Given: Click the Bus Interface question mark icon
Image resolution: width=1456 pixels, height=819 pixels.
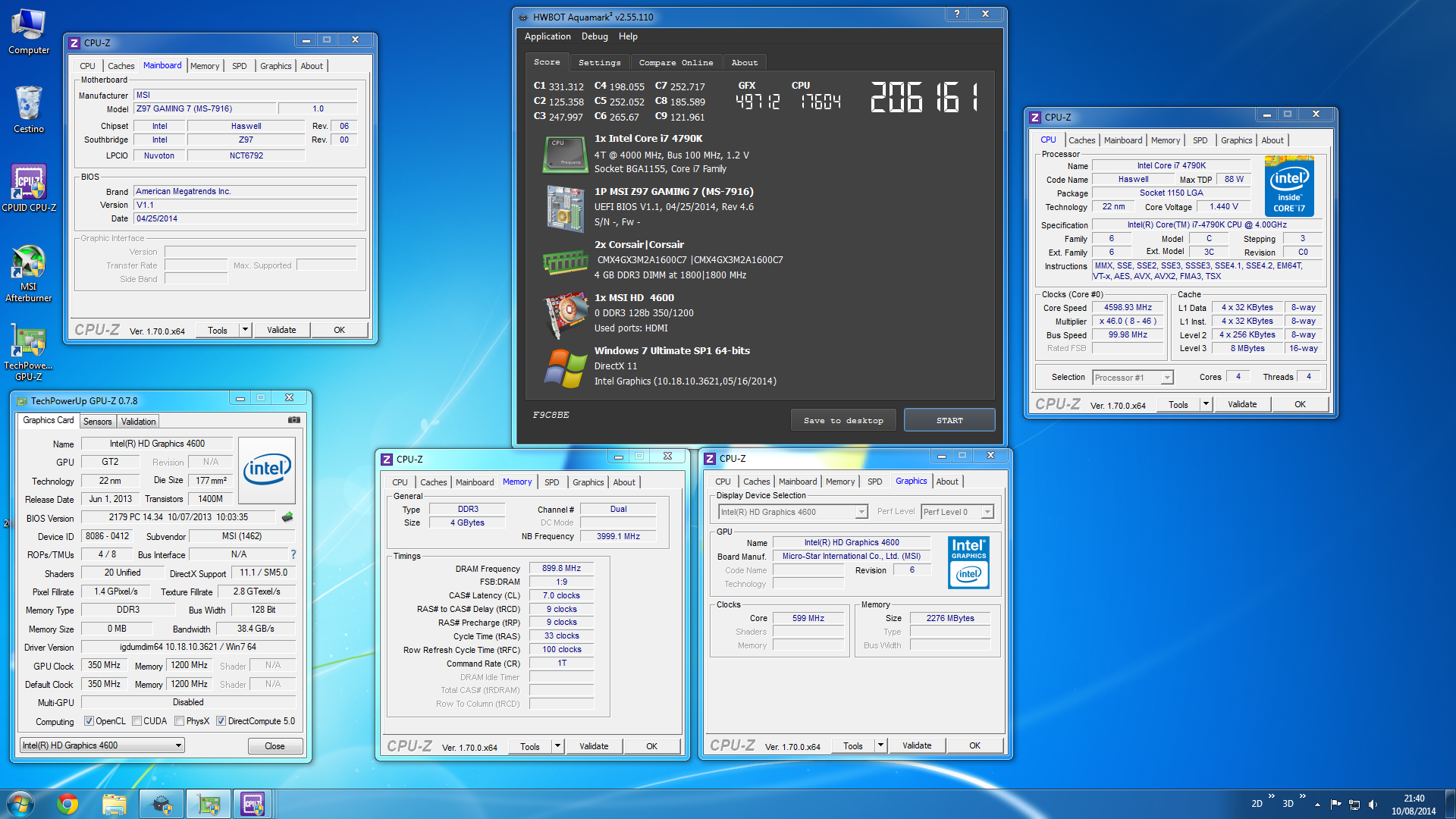Looking at the screenshot, I should point(293,554).
